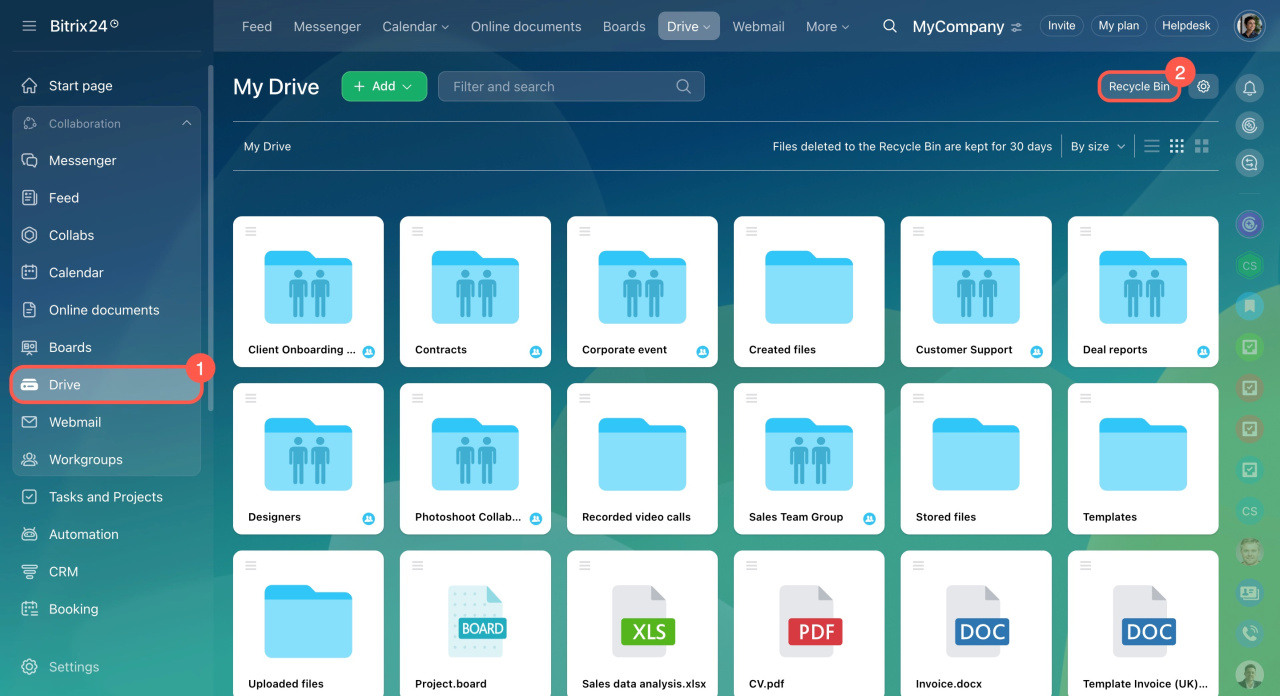
Task: Open Booking in the left sidebar
Action: coord(73,609)
